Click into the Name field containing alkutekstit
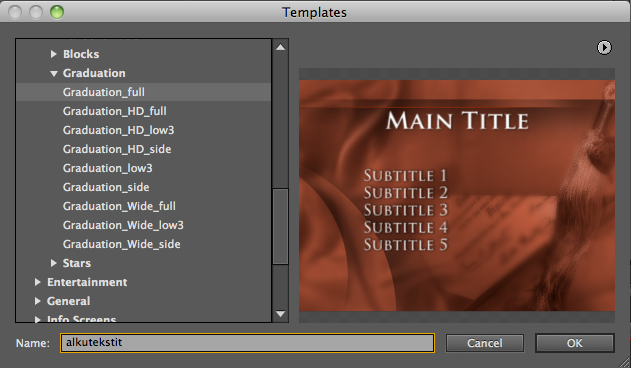Viewport: 631px width, 368px height. click(247, 343)
